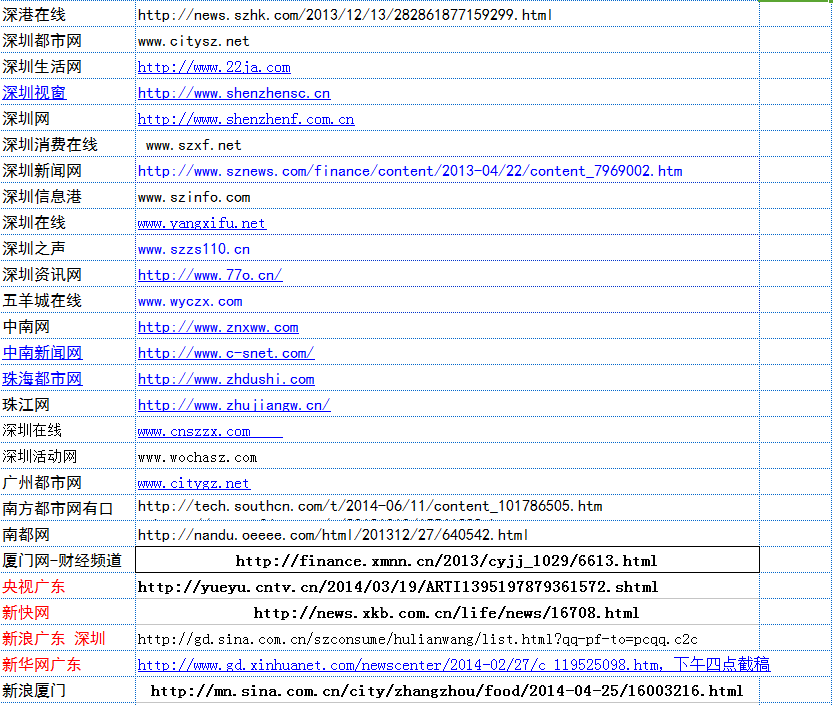
Task: Select the 深圳在线 cell beside www.yangxifu.net
Action: tap(68, 223)
